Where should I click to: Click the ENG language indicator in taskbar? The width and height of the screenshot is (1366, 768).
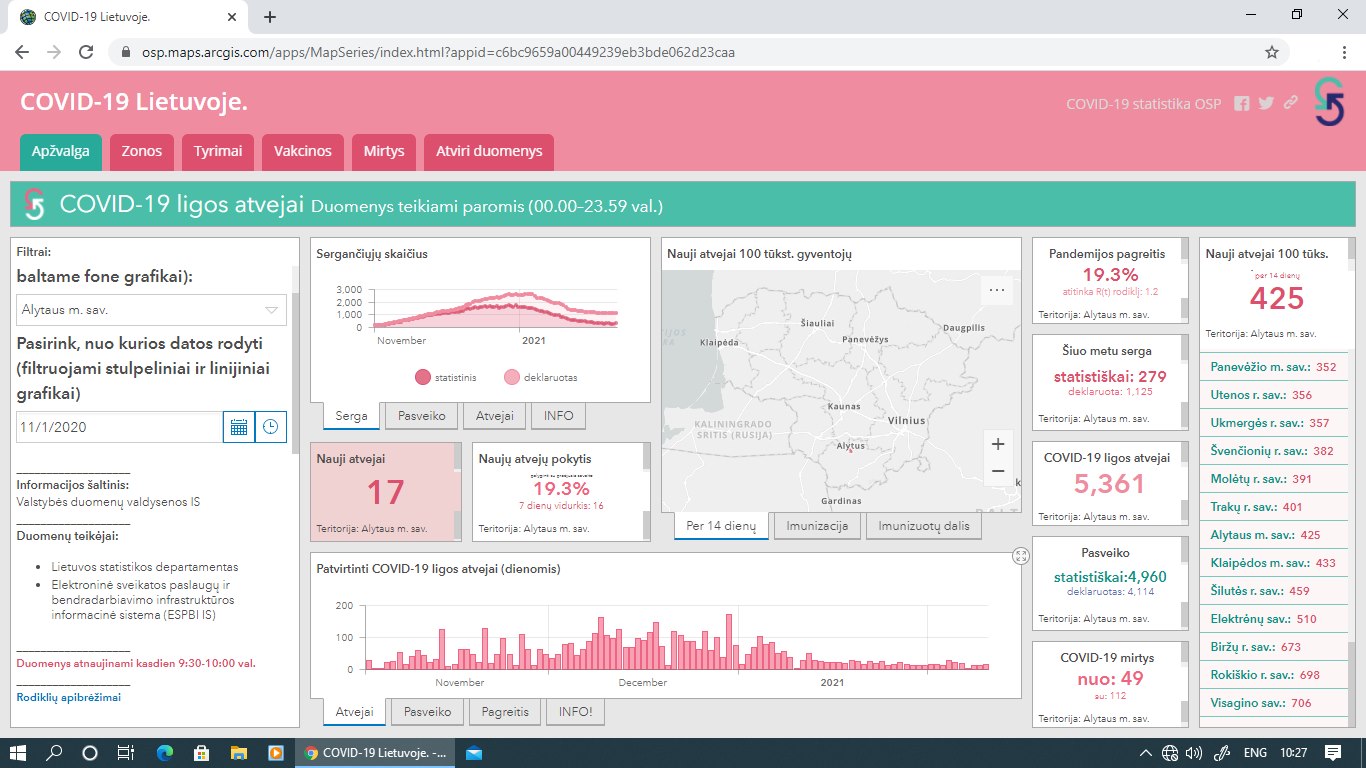pos(1255,753)
